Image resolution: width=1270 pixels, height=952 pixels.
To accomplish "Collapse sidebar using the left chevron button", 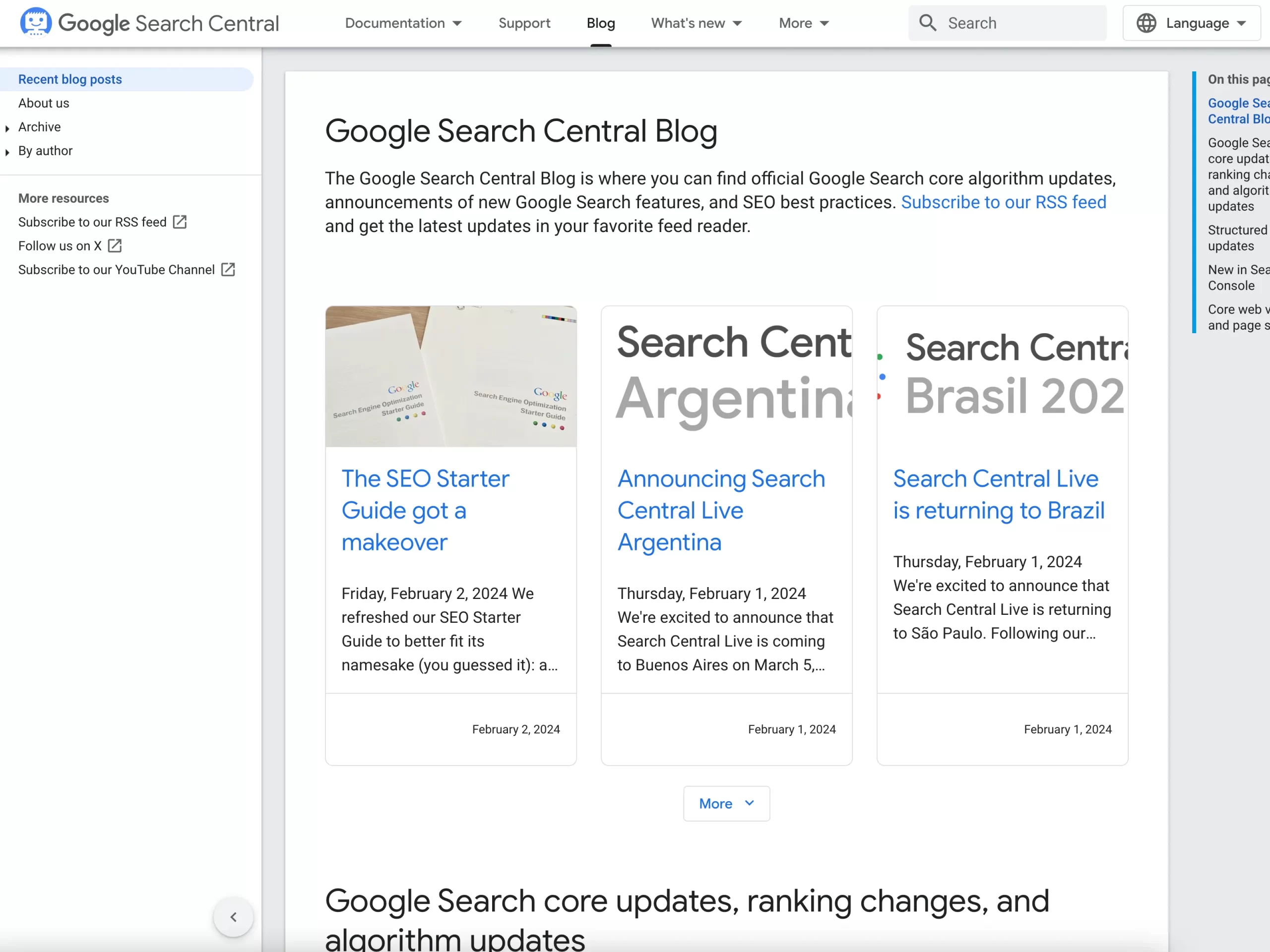I will tap(233, 916).
